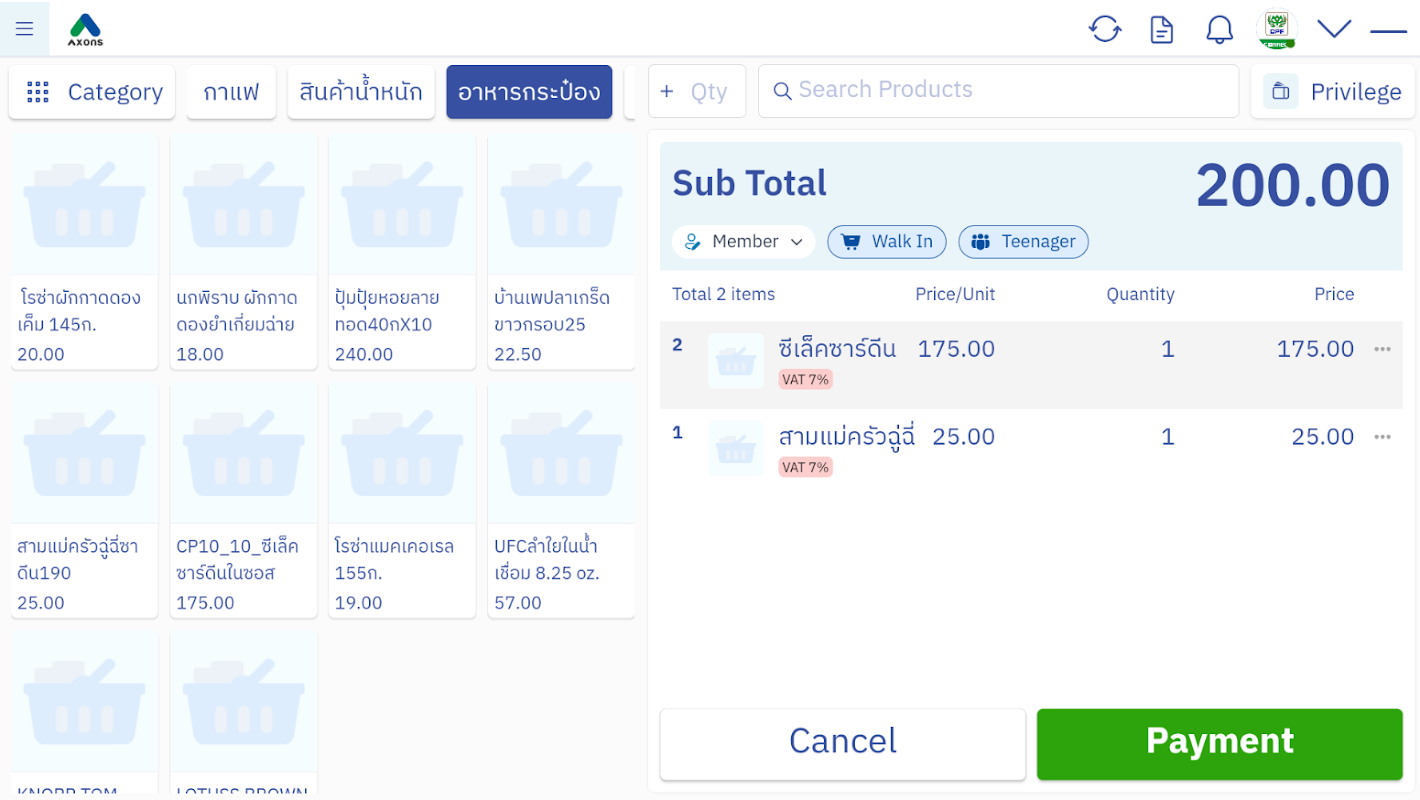This screenshot has width=1420, height=800.
Task: Click the Walk In tag
Action: coord(887,242)
